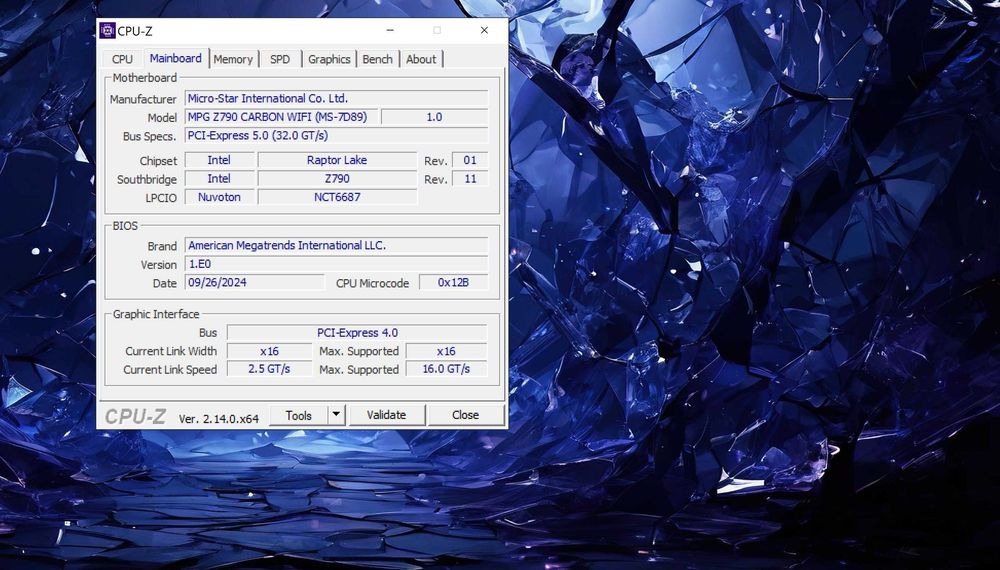
Task: Click the Current Link Speed 2.5 GT/s
Action: pyautogui.click(x=269, y=369)
